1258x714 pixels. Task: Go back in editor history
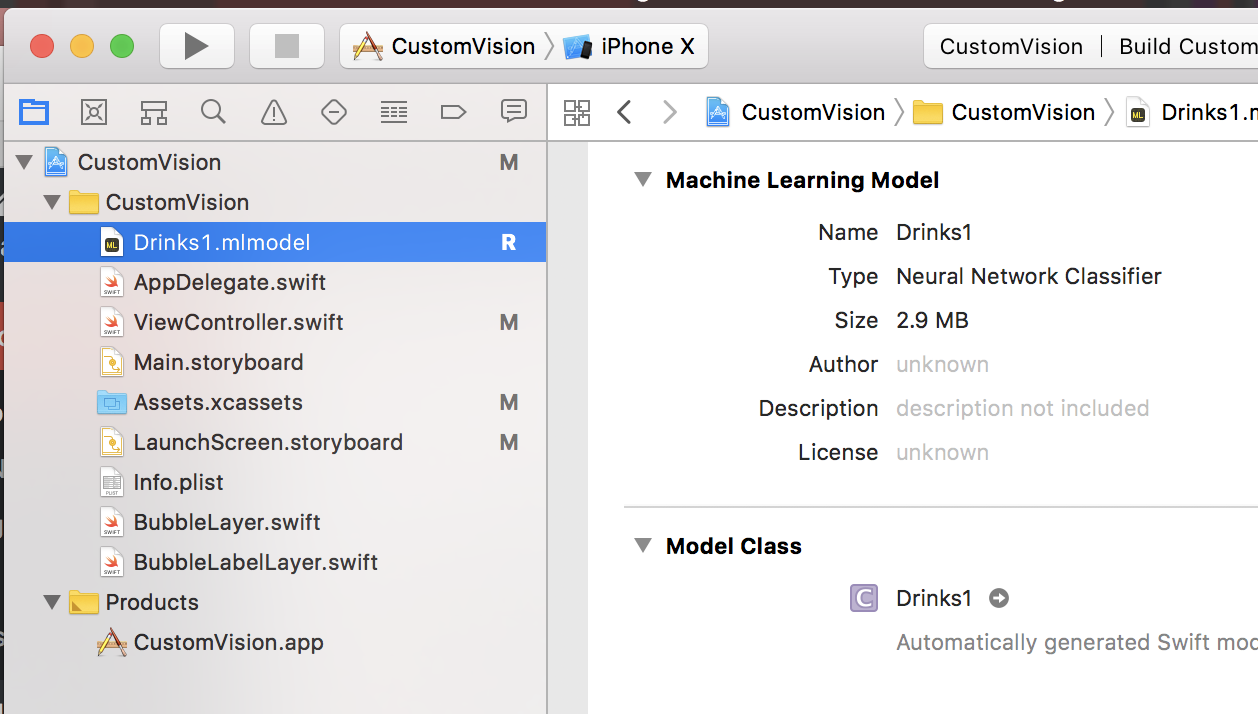[x=625, y=112]
